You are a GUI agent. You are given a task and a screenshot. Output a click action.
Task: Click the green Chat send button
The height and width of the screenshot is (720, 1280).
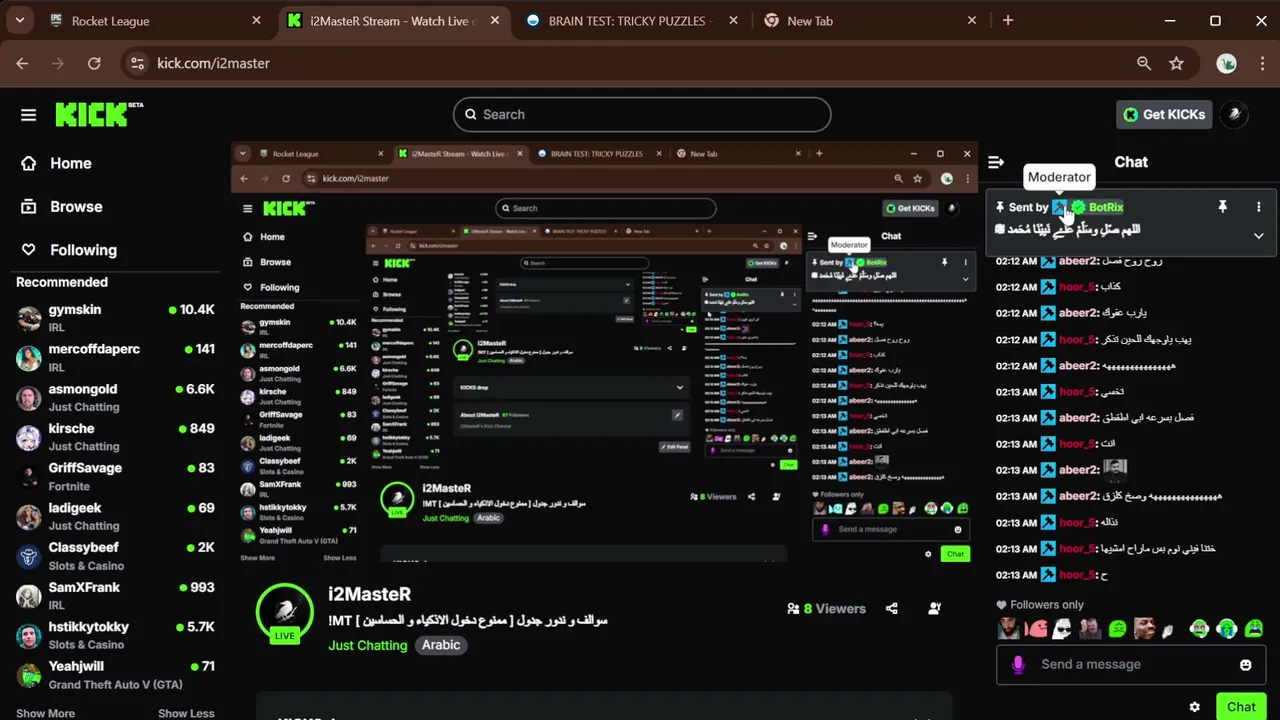point(1241,706)
